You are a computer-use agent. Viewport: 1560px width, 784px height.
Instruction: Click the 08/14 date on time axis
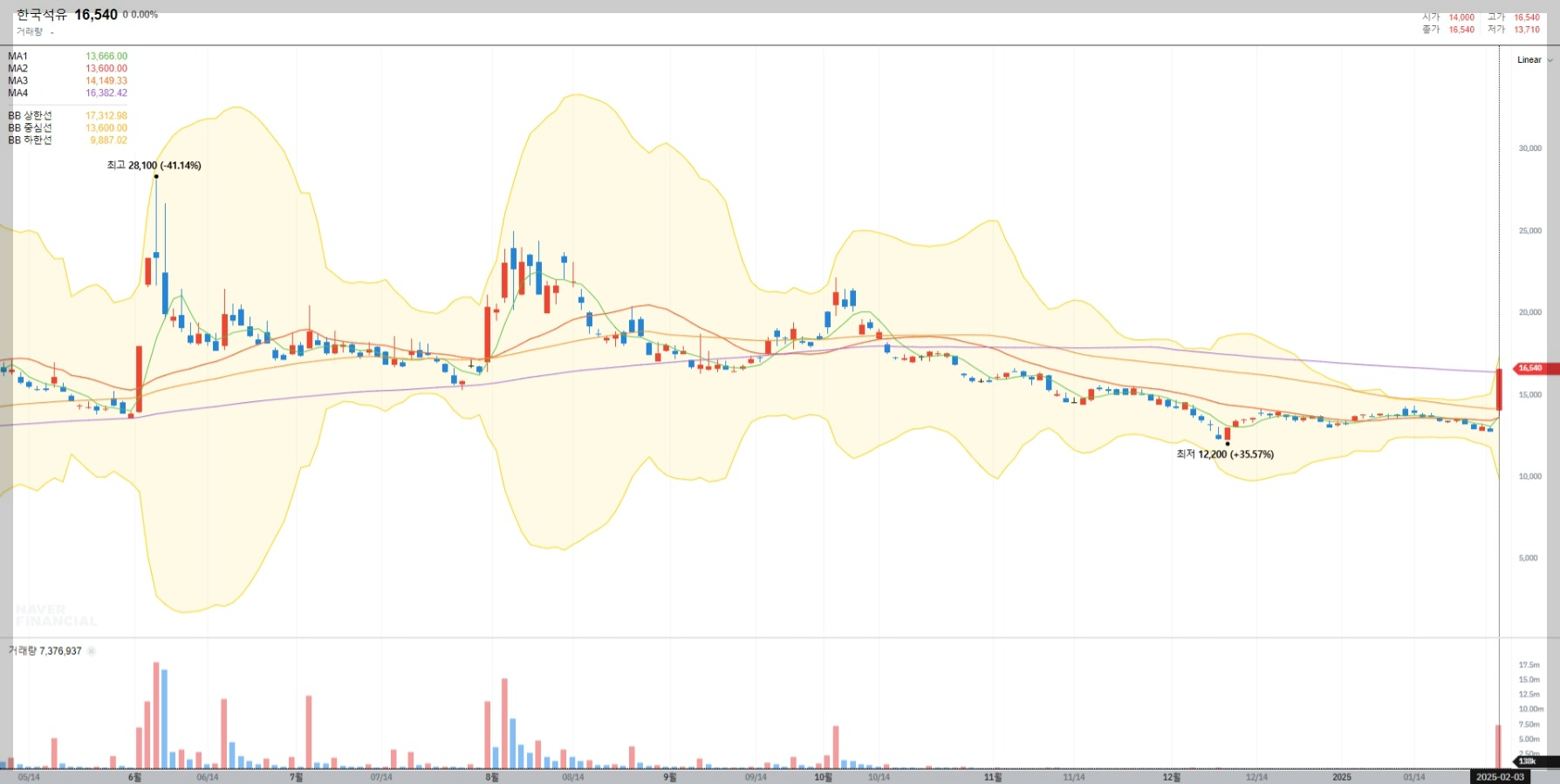(573, 777)
